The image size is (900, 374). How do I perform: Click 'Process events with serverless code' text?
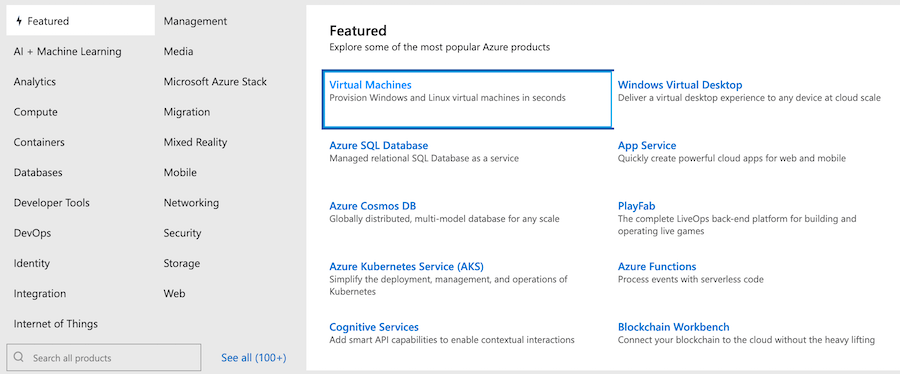pos(690,279)
